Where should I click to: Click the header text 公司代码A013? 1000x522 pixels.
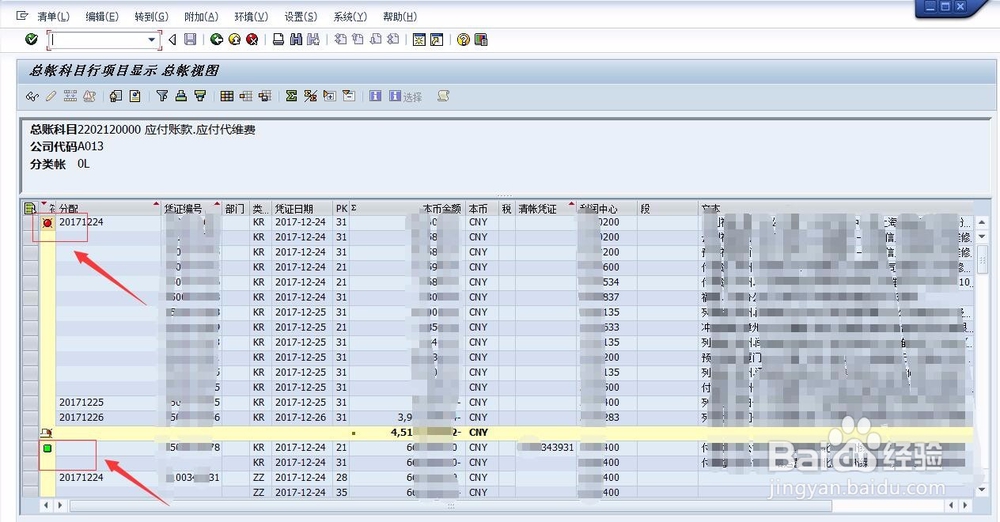coord(66,146)
